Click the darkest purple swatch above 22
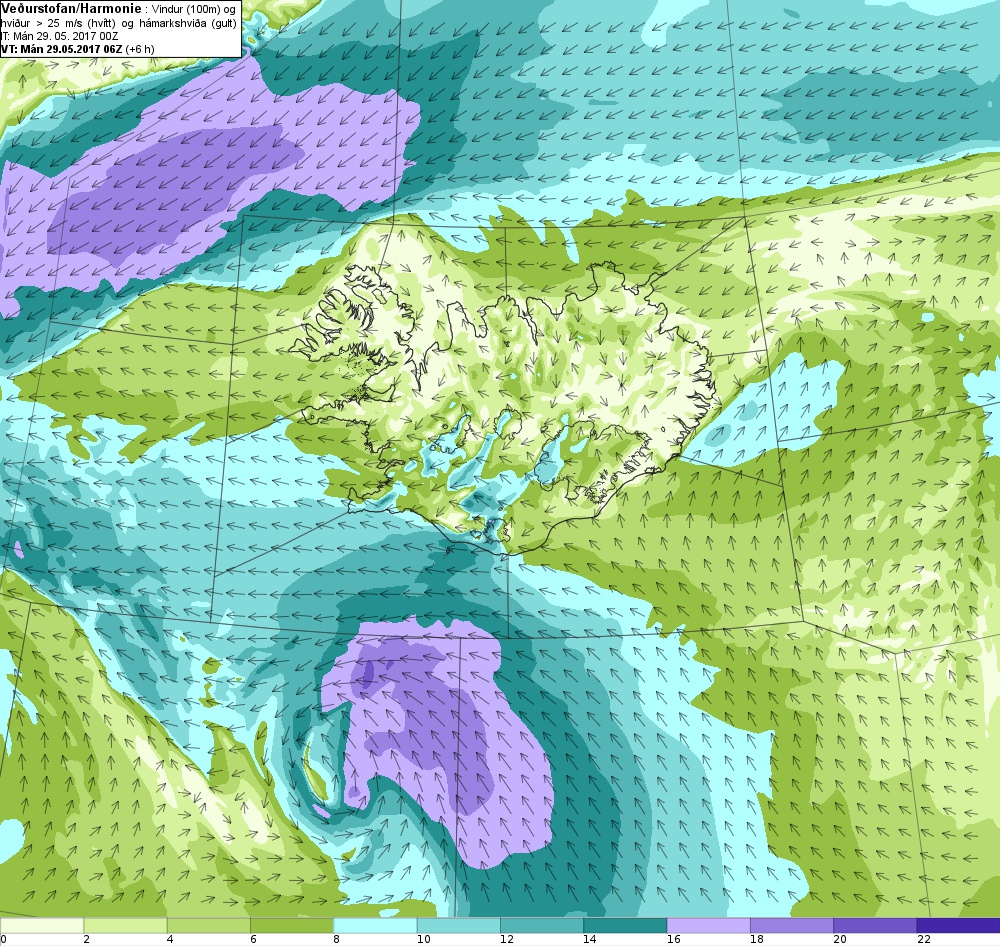 958,925
